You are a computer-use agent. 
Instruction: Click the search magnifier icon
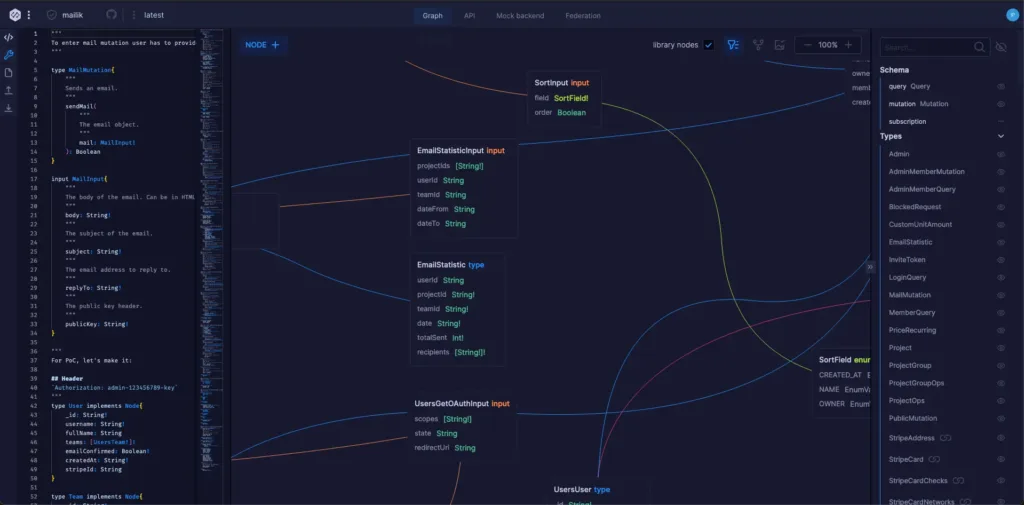pyautogui.click(x=980, y=47)
